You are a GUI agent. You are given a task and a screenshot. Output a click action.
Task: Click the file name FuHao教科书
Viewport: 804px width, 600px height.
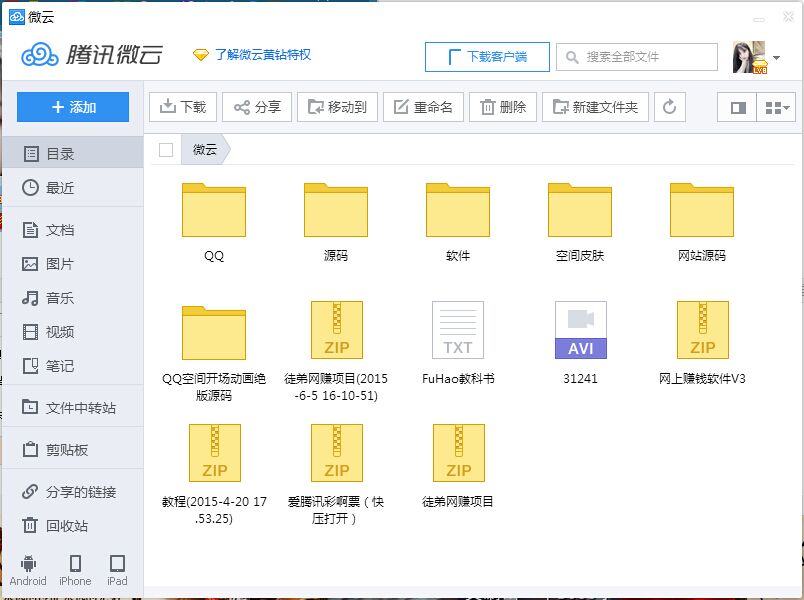coord(458,379)
